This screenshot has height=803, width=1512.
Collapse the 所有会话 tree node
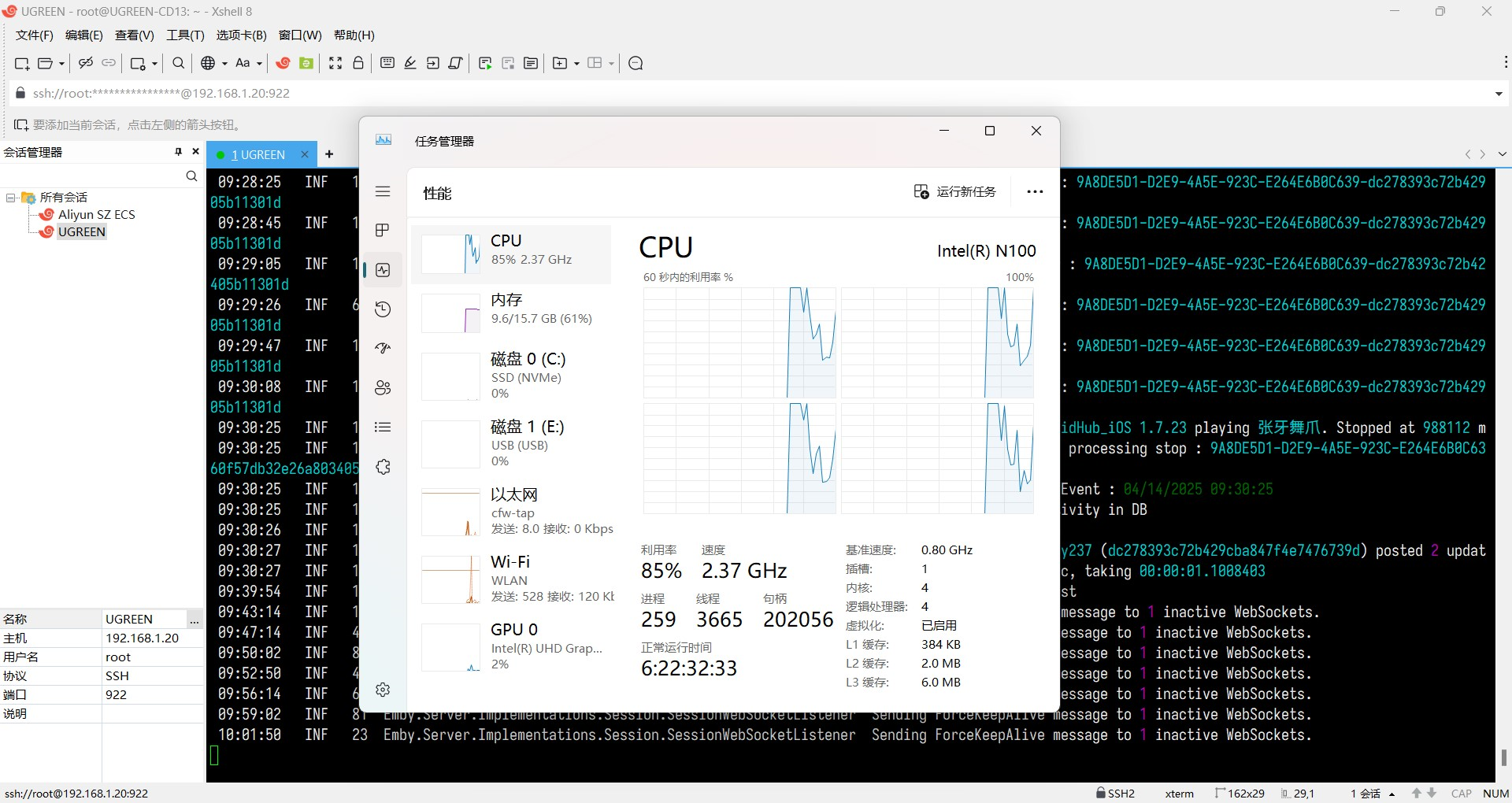coord(11,198)
